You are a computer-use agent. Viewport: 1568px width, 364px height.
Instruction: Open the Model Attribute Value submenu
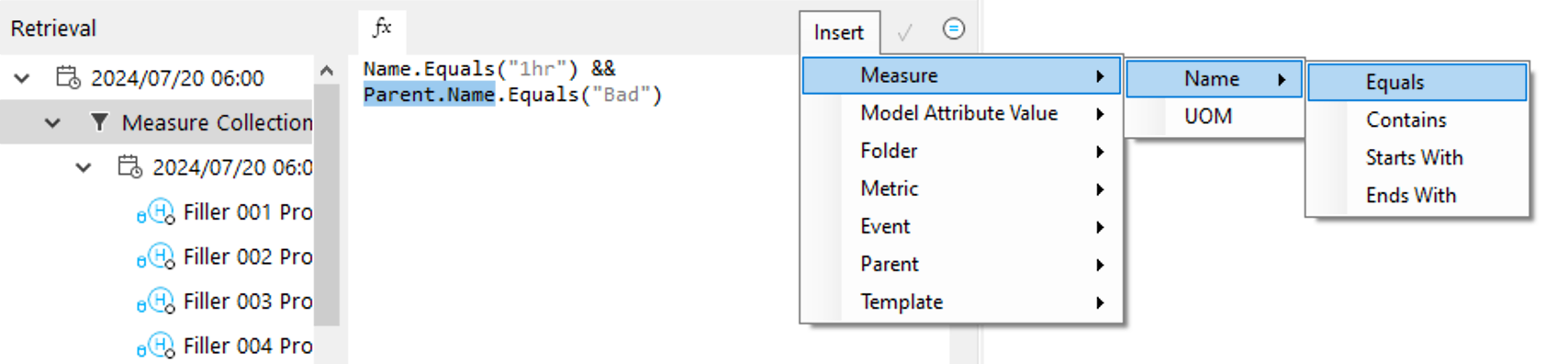[x=961, y=113]
